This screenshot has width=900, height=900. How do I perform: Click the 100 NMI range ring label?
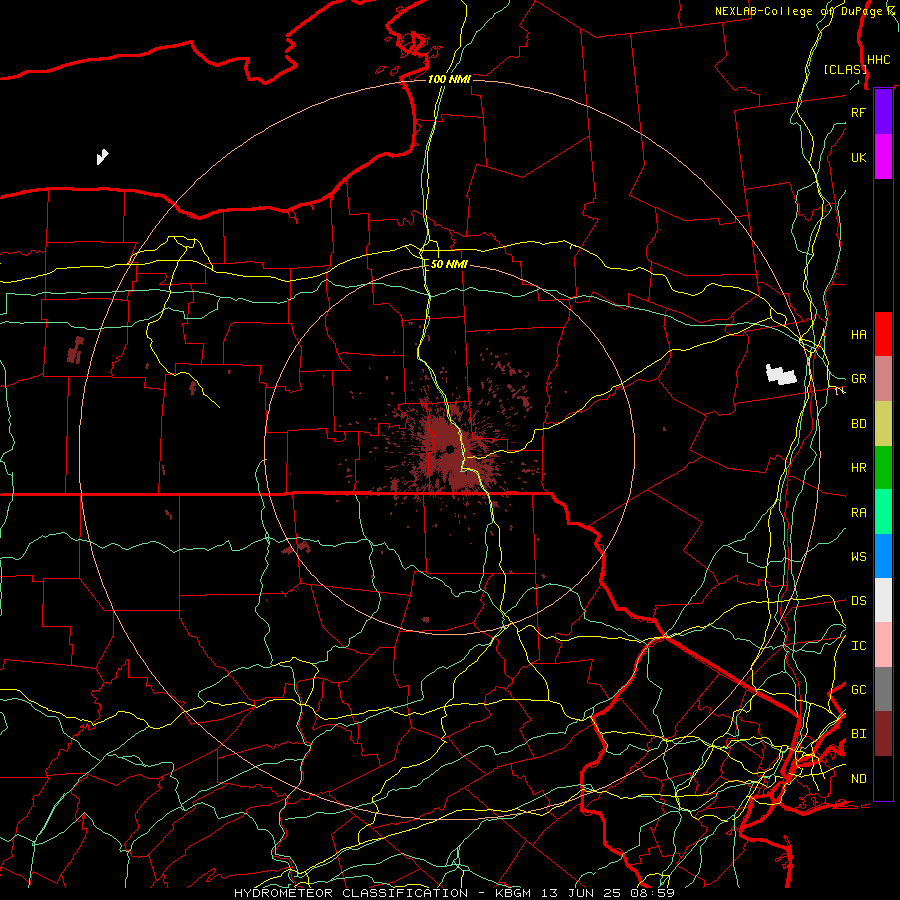449,79
